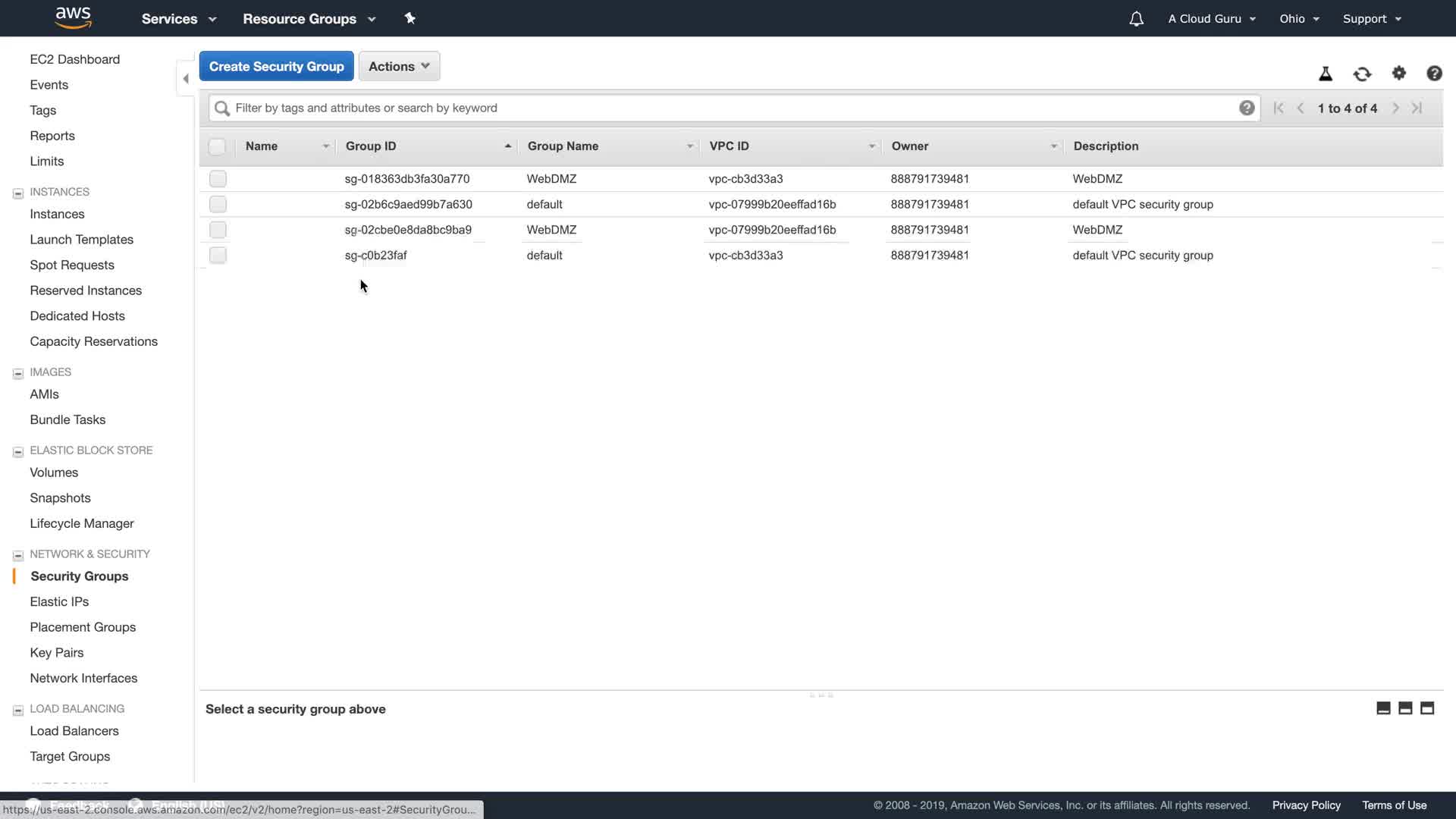The image size is (1456, 819).
Task: Click the AWS logo home icon
Action: (73, 17)
